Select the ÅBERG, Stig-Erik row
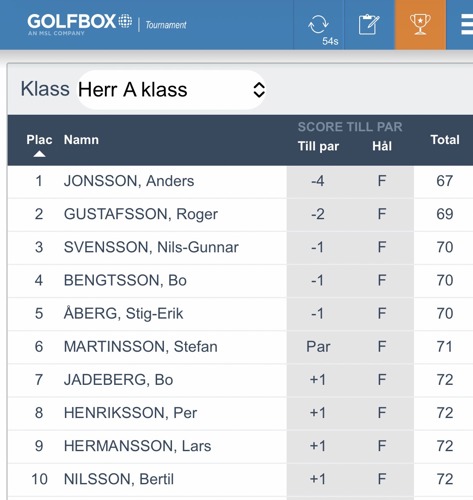473x500 pixels. 240,314
